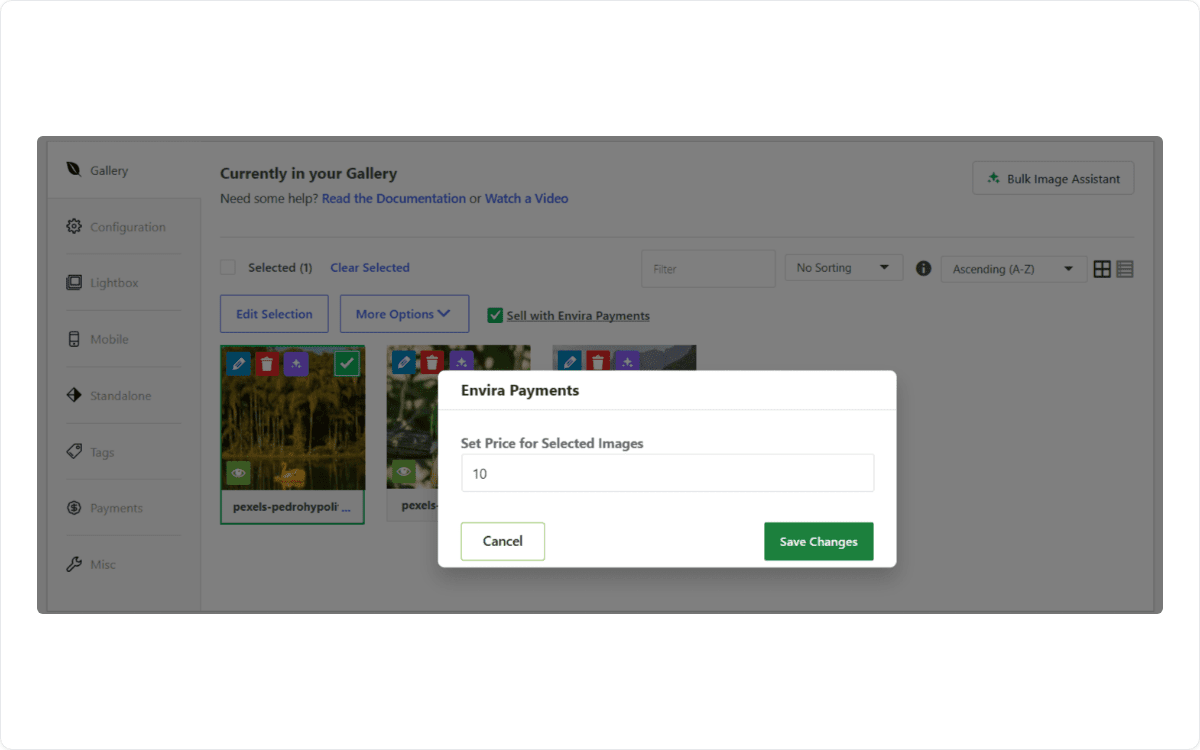Delete the pexels-pedrohypoli image with trash icon
Screen dimensions: 1200x750
pos(266,363)
